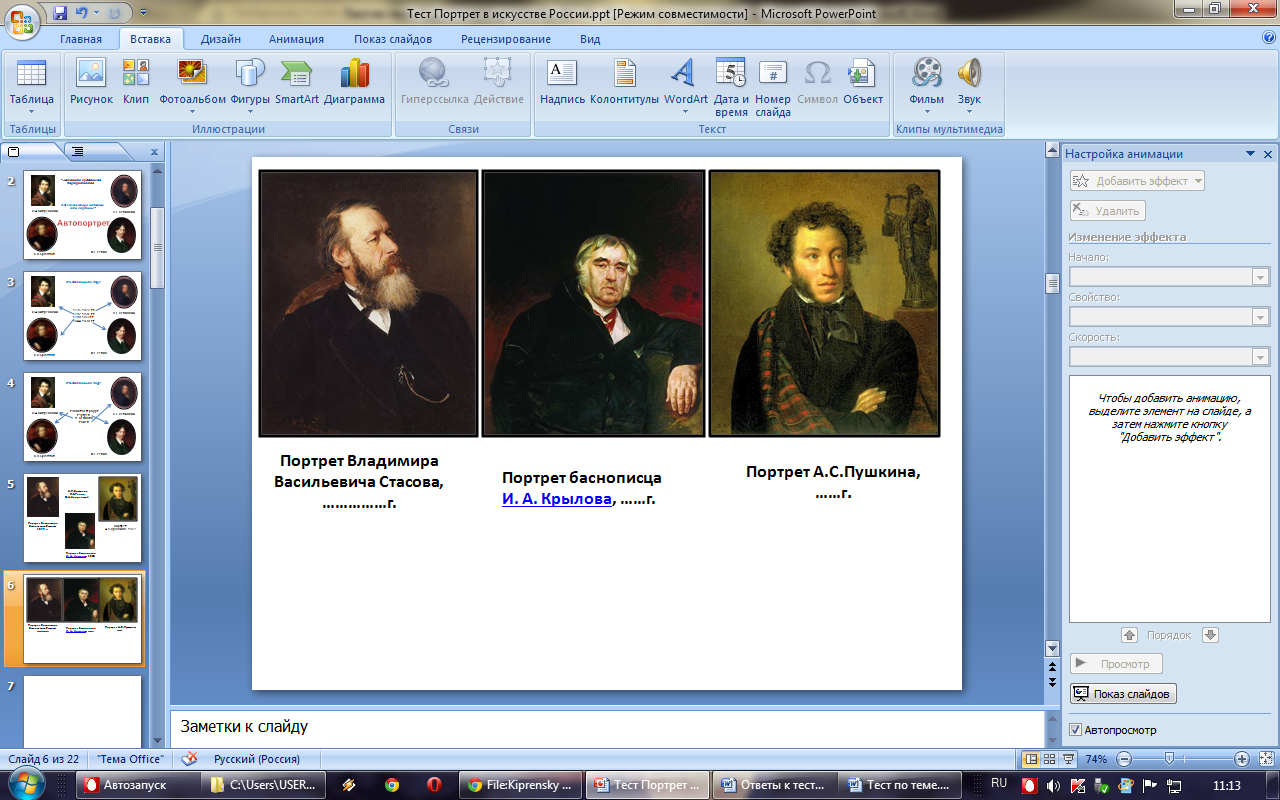The width and height of the screenshot is (1280, 800).
Task: Close the slides thumbnail pane
Action: pyautogui.click(x=155, y=152)
